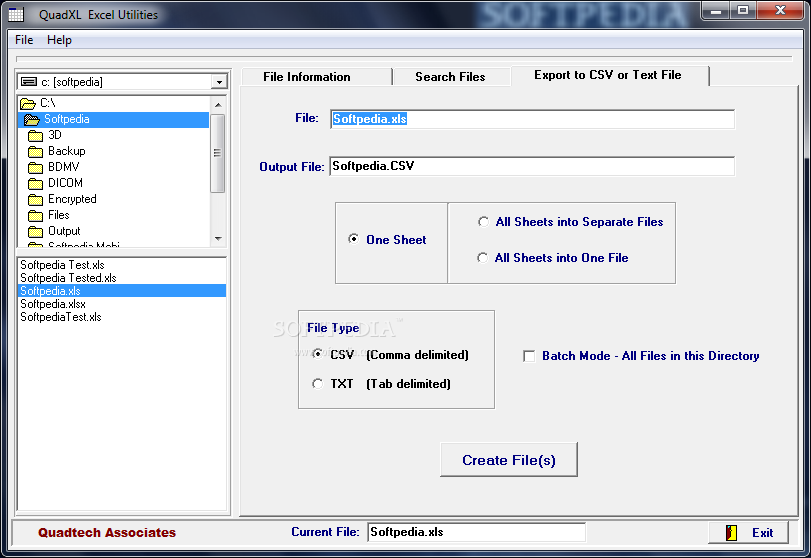
Task: Select the DICOM folder label in directory list
Action: click(65, 183)
